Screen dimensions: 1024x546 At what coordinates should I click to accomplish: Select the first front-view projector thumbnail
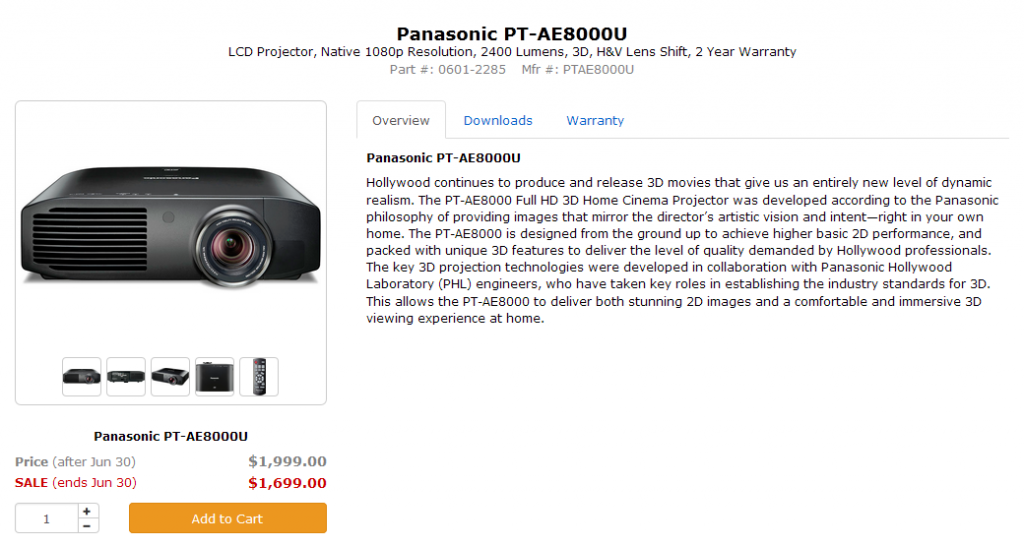(82, 377)
